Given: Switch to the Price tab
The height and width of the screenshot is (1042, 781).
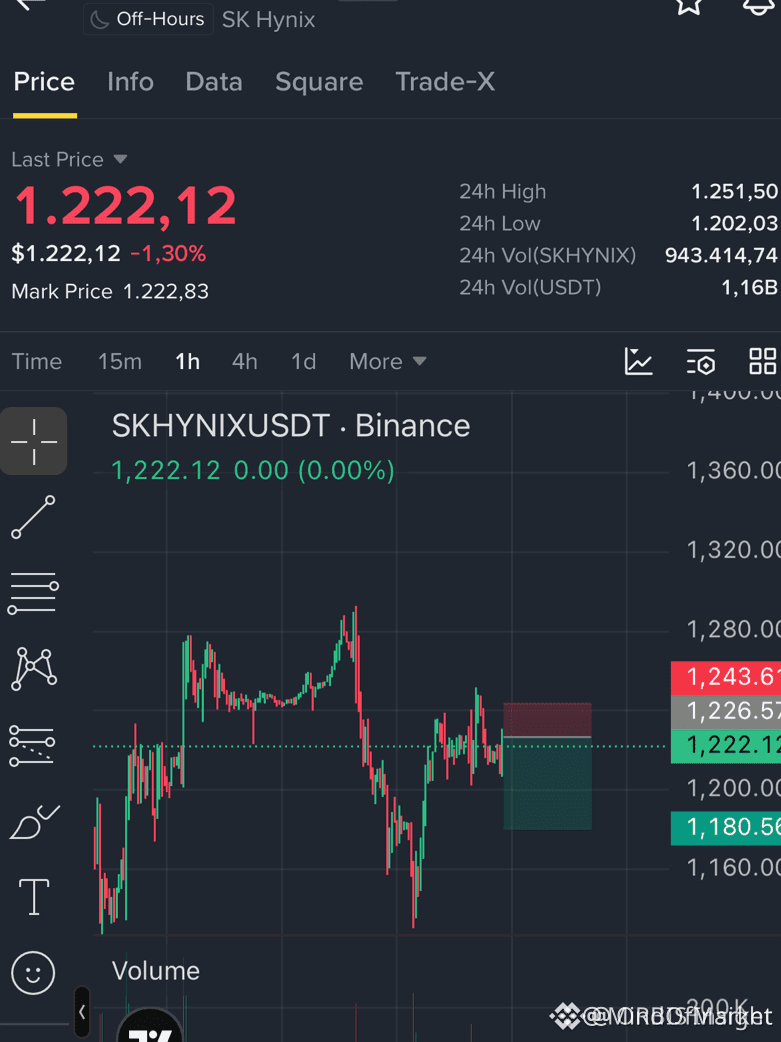Looking at the screenshot, I should pyautogui.click(x=44, y=82).
